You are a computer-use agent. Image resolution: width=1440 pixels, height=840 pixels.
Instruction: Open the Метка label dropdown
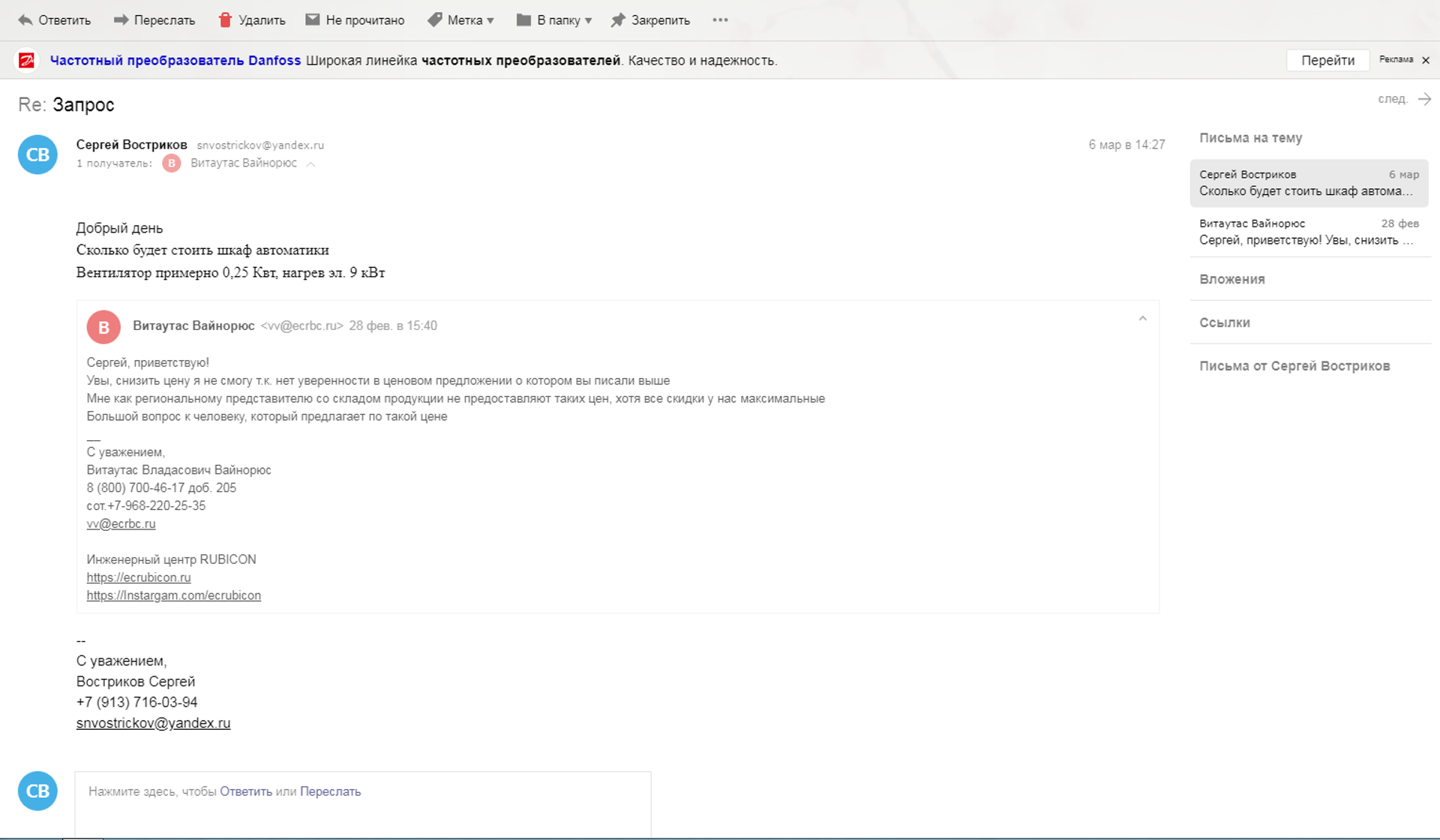pyautogui.click(x=461, y=20)
